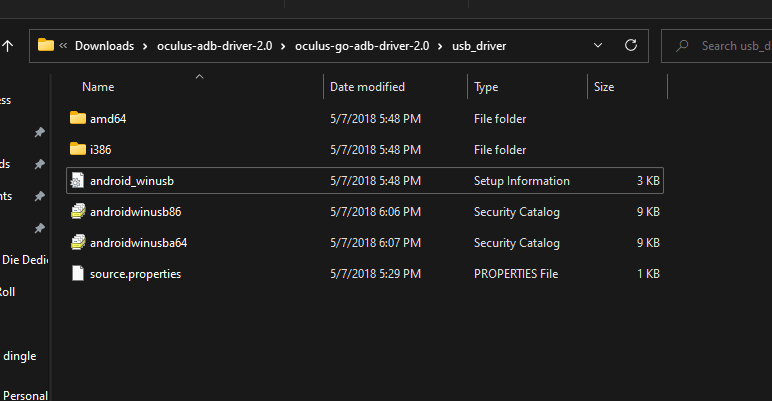The width and height of the screenshot is (772, 401).
Task: Click the androidwinusba64 catalog file icon
Action: point(78,243)
